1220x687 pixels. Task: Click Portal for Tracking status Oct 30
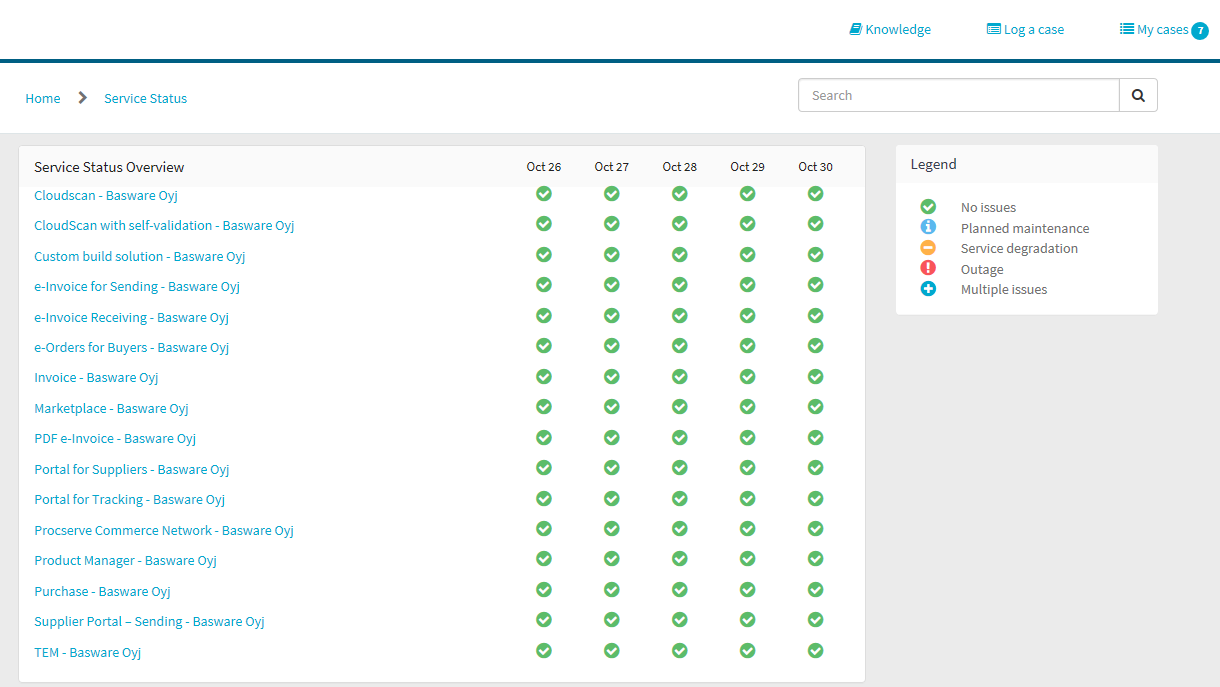point(816,498)
